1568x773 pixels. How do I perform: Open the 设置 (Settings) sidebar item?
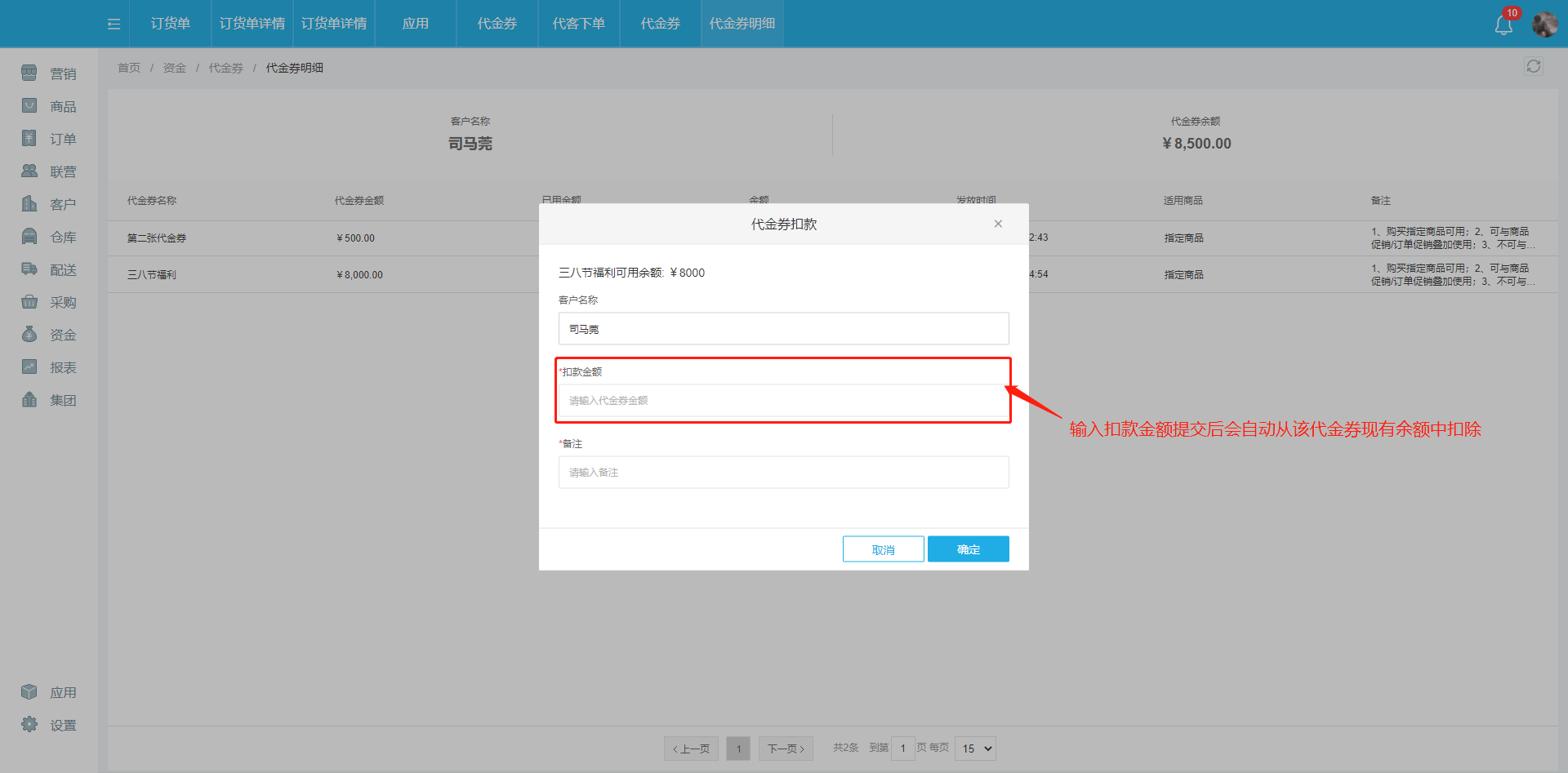point(49,724)
